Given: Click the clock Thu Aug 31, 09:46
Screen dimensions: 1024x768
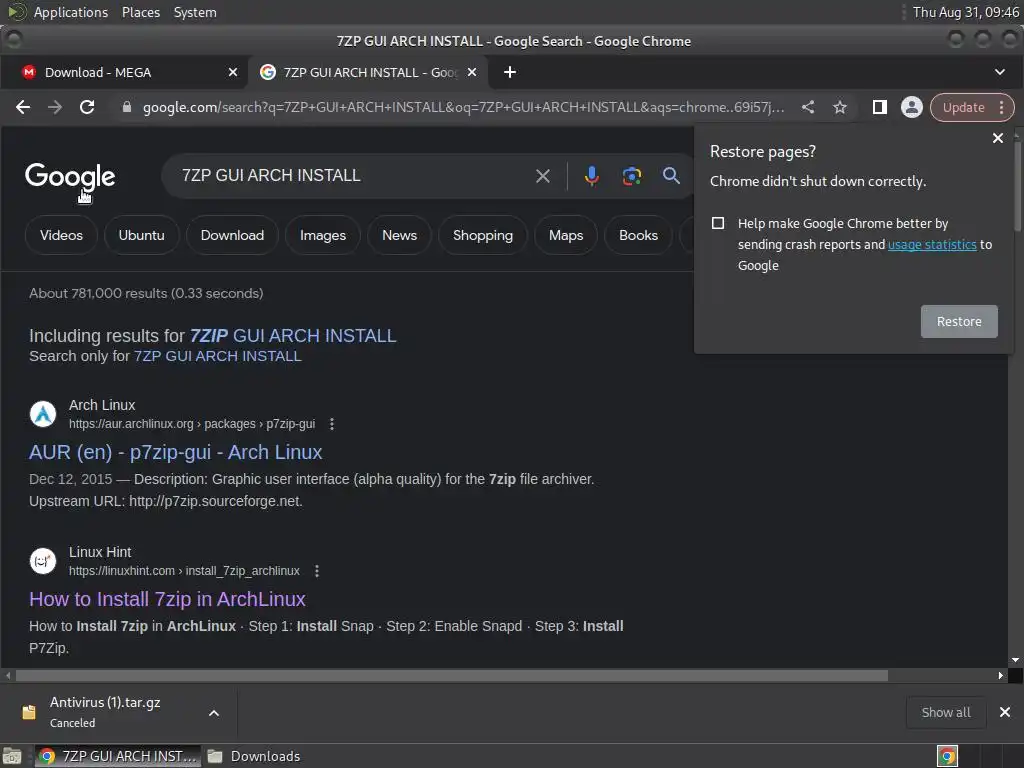Looking at the screenshot, I should 965,12.
